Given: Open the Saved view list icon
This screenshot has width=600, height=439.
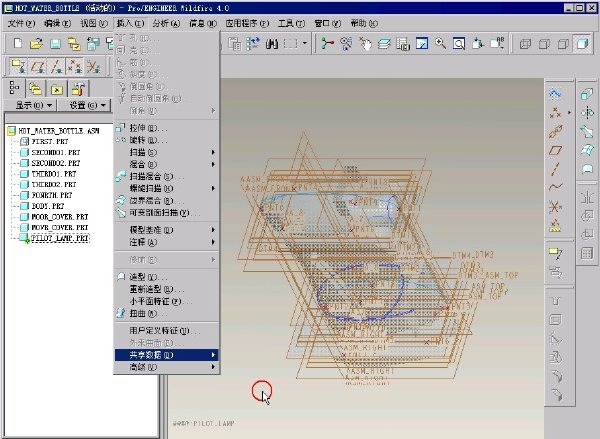Looking at the screenshot, I should (497, 44).
